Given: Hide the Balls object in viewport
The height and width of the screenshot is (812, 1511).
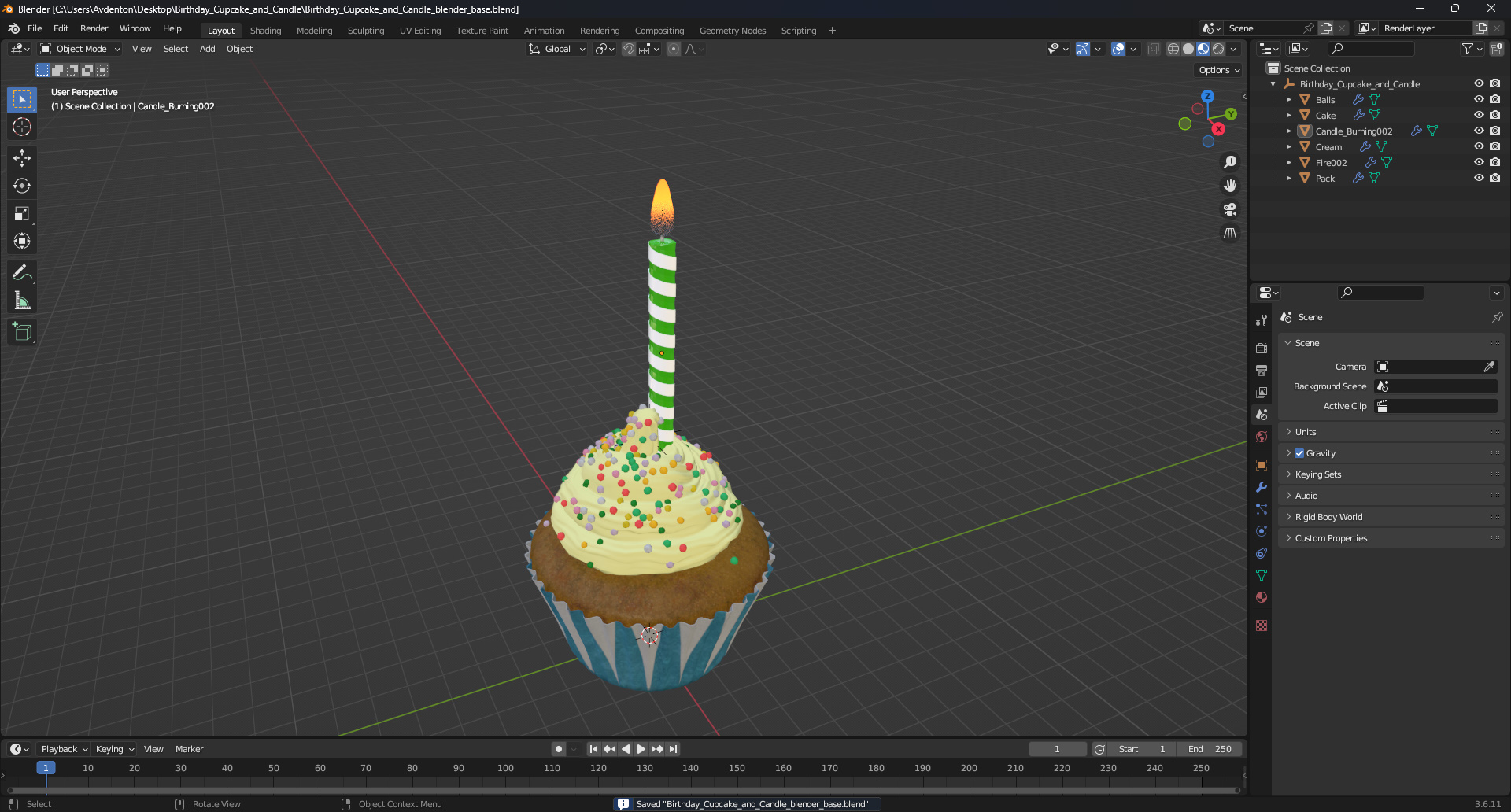Looking at the screenshot, I should (x=1479, y=99).
